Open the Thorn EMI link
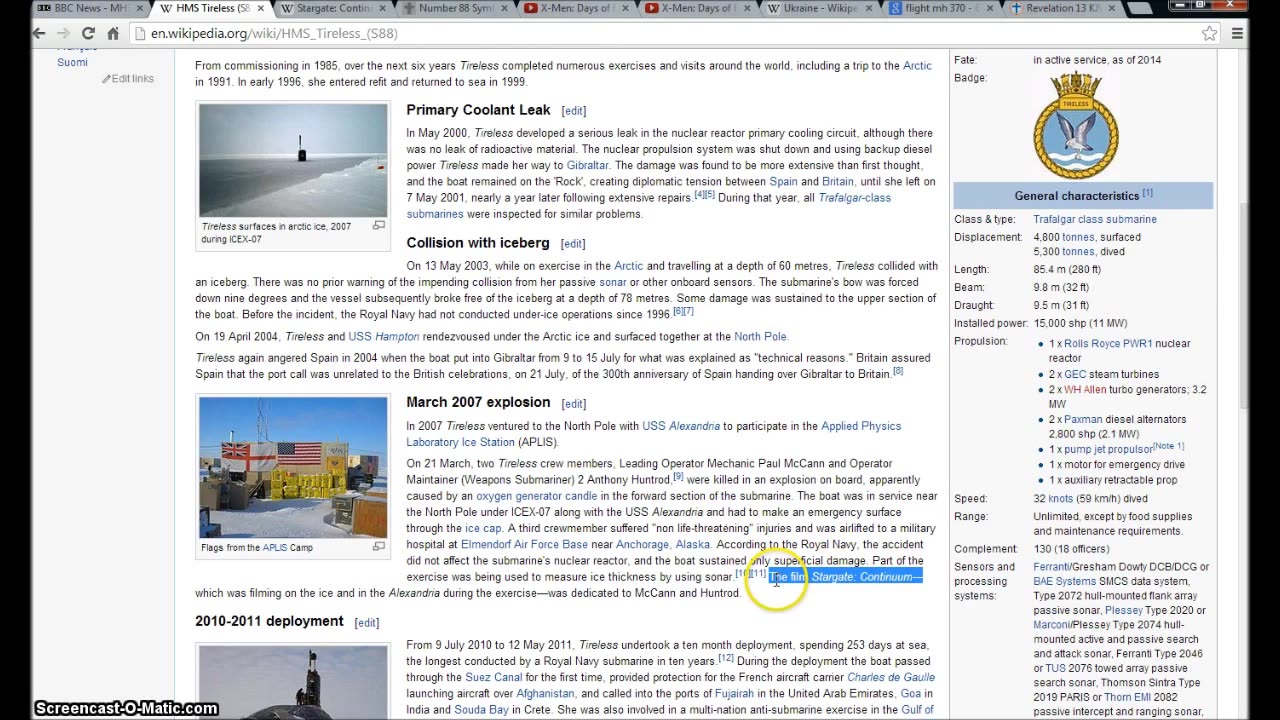 pos(1126,697)
